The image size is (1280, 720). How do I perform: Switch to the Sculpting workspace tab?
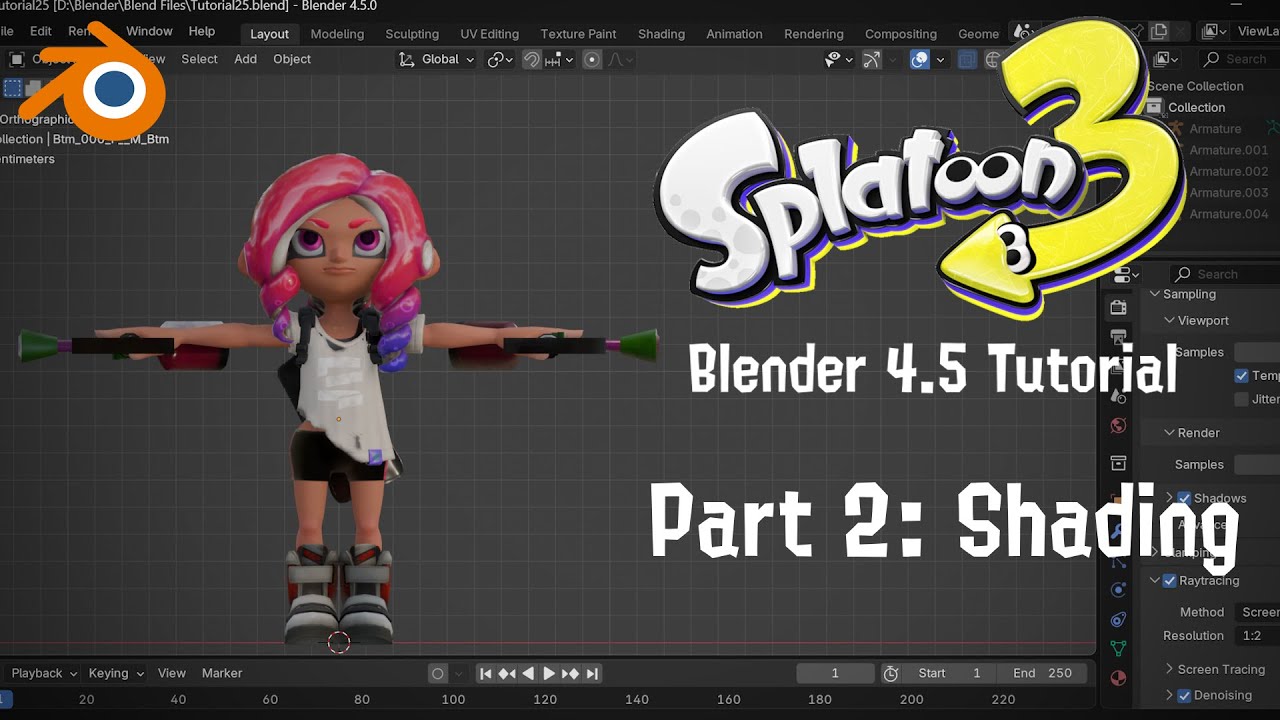pos(412,34)
